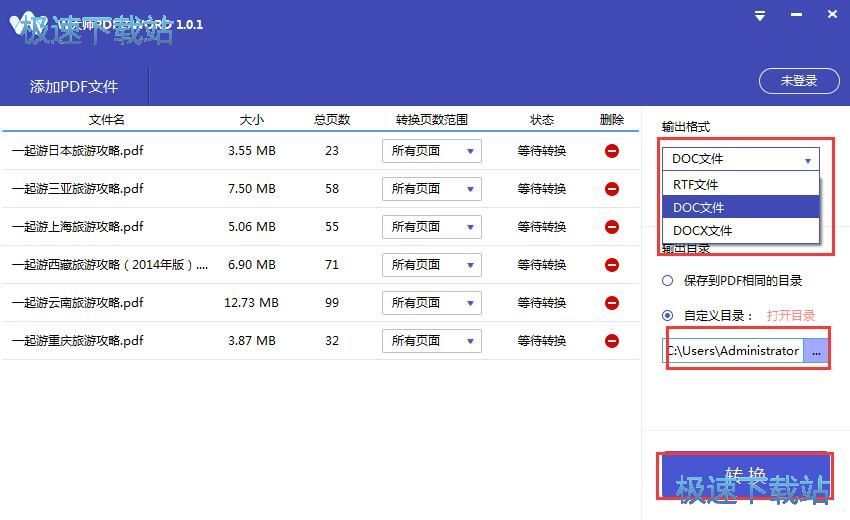Select file name 一起游西藏旅游攻略（2014年版）

click(x=110, y=265)
